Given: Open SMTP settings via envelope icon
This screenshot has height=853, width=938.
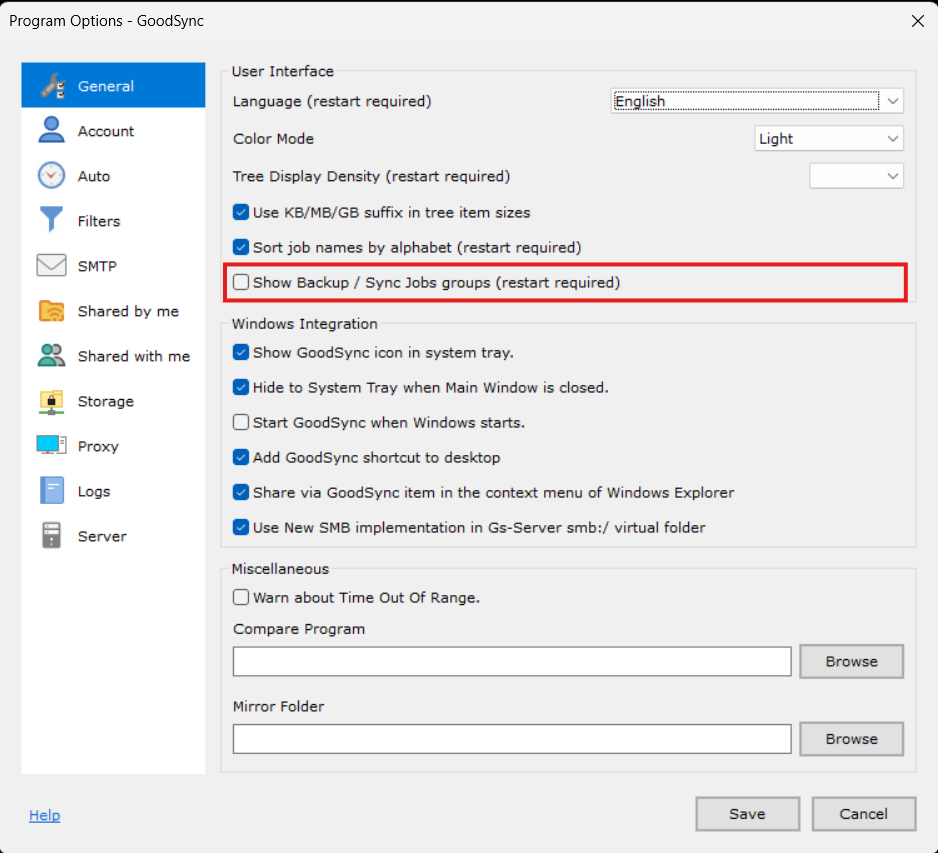Looking at the screenshot, I should (50, 265).
